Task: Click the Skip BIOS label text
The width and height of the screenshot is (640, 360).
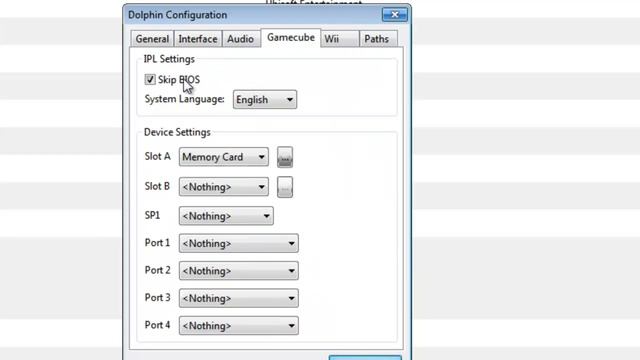Action: (x=179, y=80)
